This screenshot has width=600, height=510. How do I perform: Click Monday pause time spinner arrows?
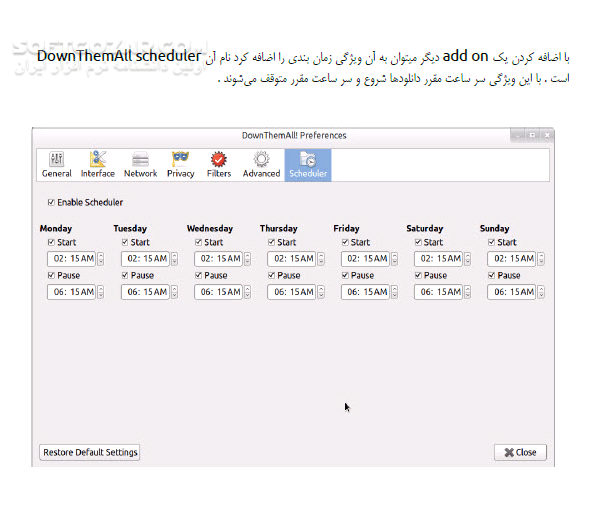click(101, 292)
